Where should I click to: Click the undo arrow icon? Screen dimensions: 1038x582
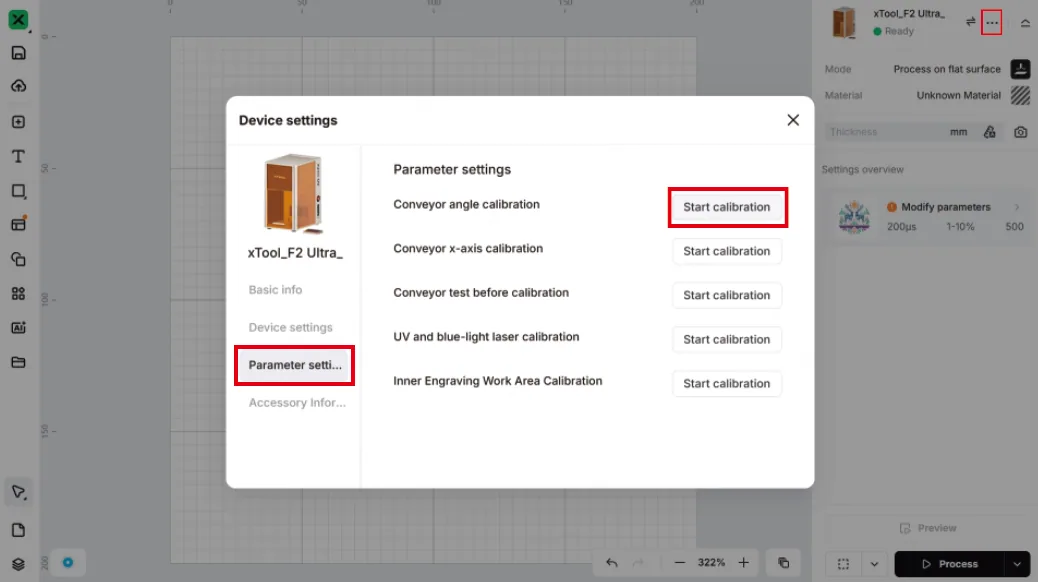(612, 563)
